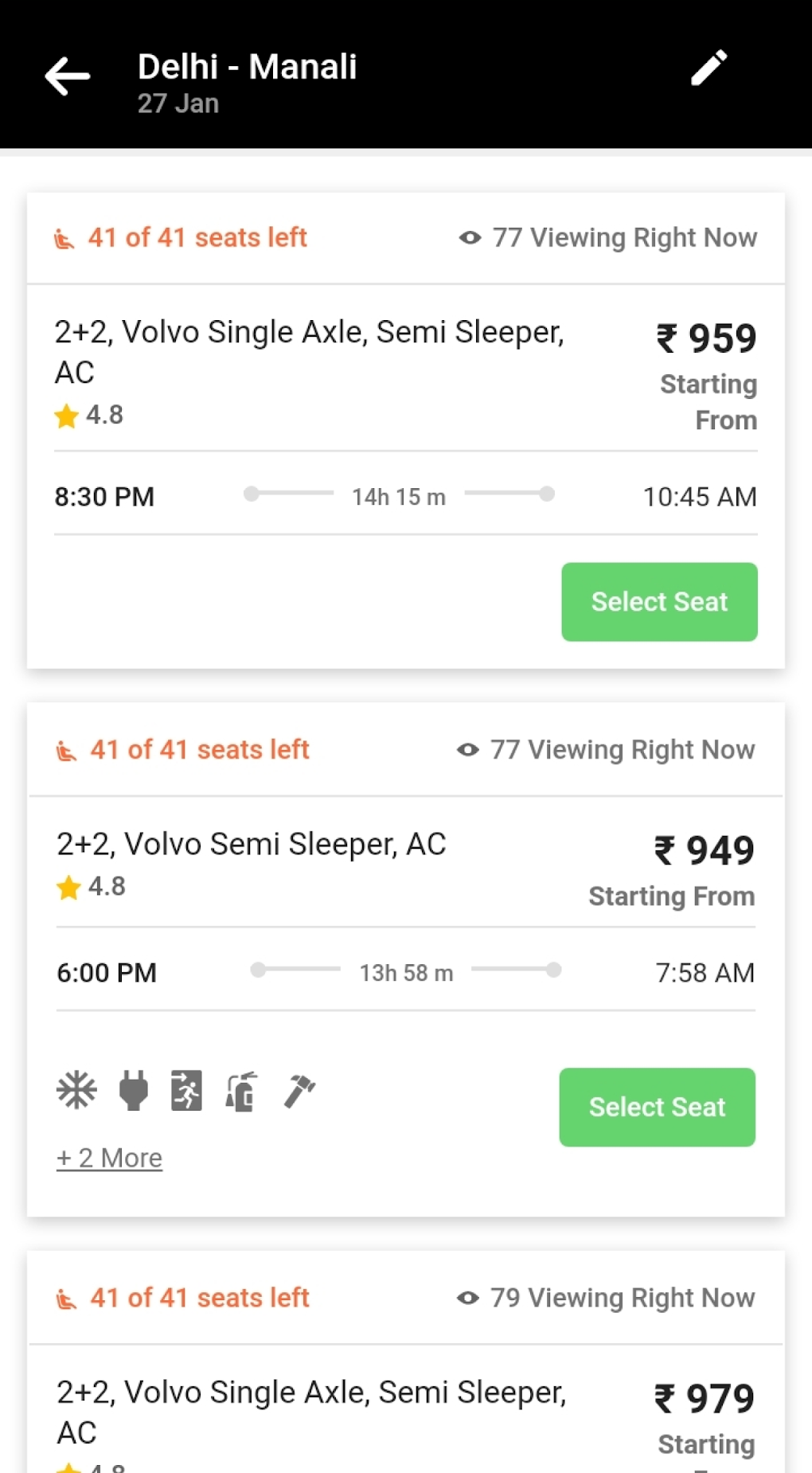Open the Volvo Semi Sleeper AC bus card

(252, 844)
